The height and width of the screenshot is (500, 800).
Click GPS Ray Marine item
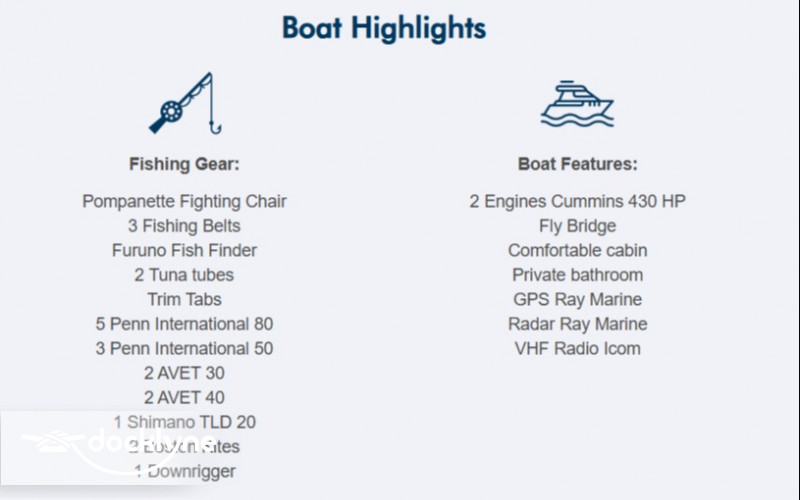(x=577, y=299)
